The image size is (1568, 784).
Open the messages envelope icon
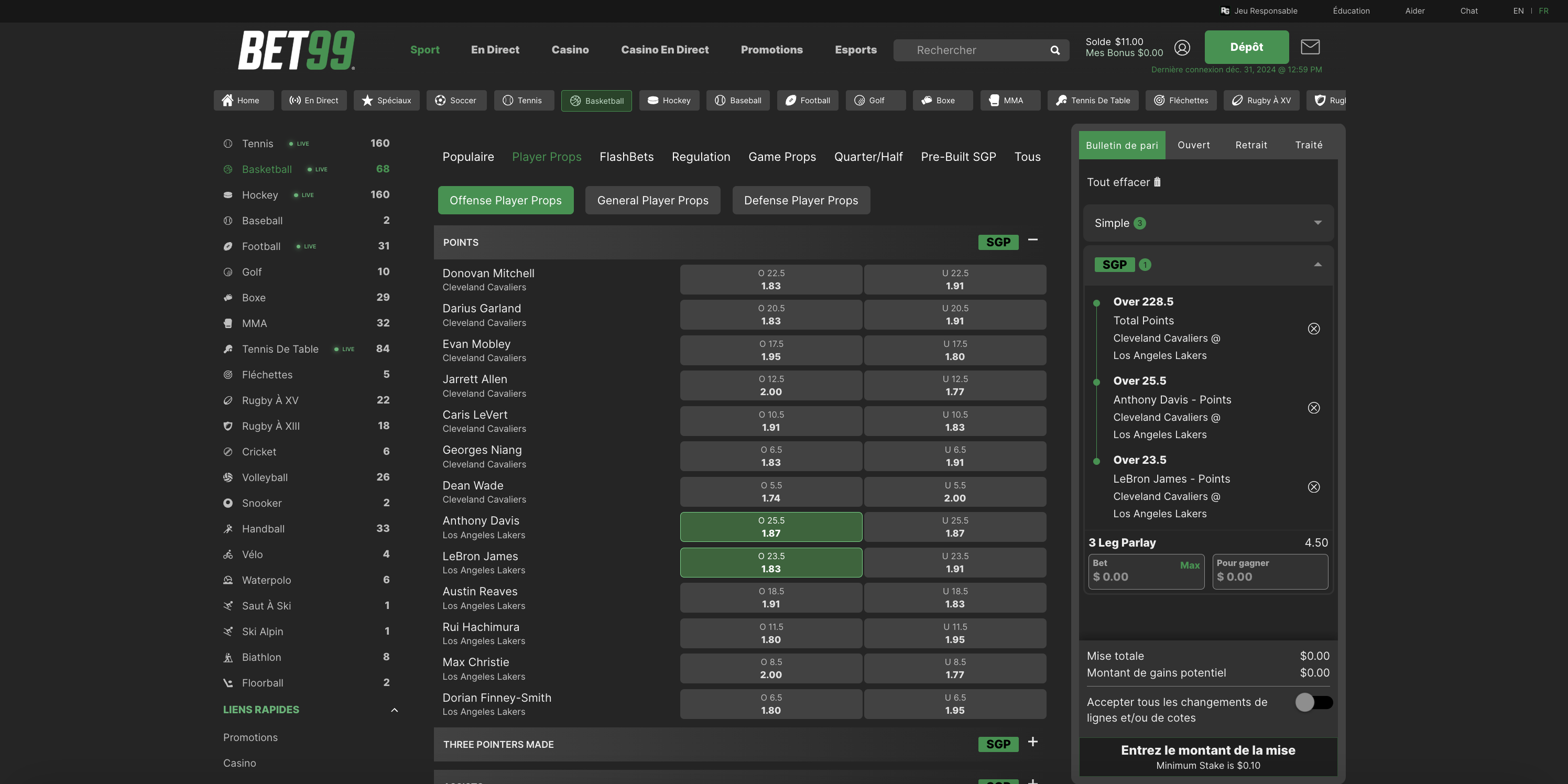coord(1310,47)
